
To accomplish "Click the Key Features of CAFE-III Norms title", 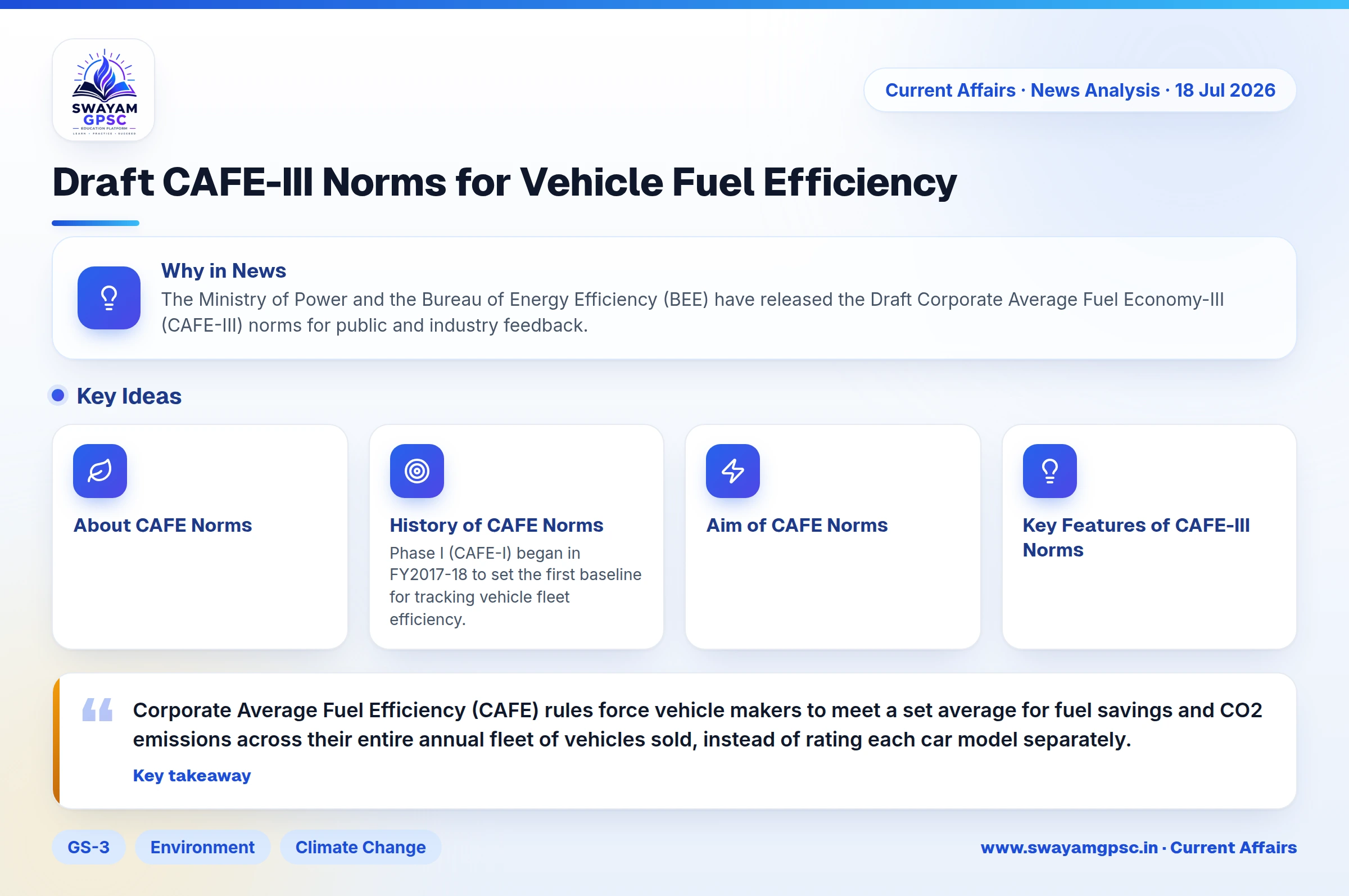I will [1136, 537].
